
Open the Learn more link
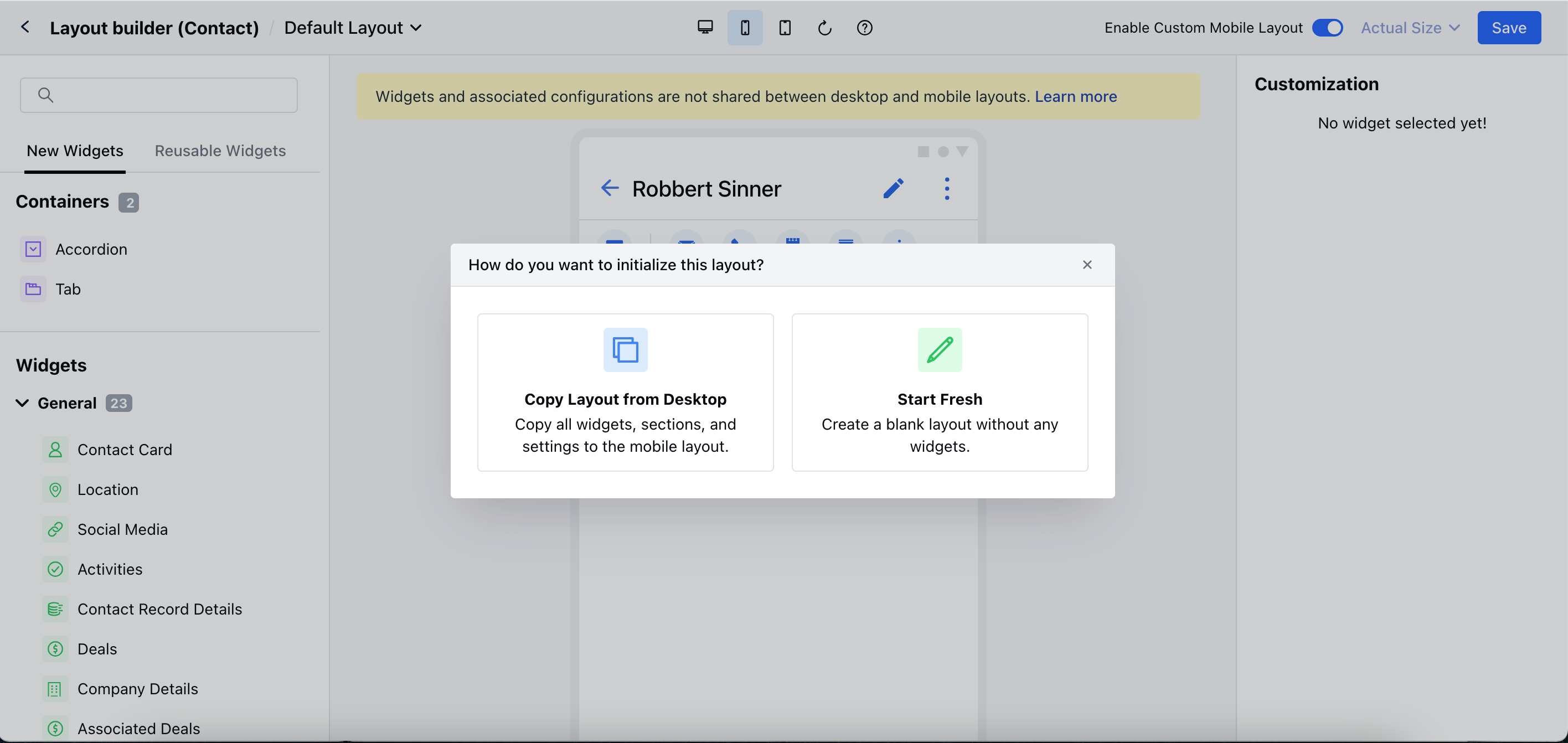(x=1075, y=96)
